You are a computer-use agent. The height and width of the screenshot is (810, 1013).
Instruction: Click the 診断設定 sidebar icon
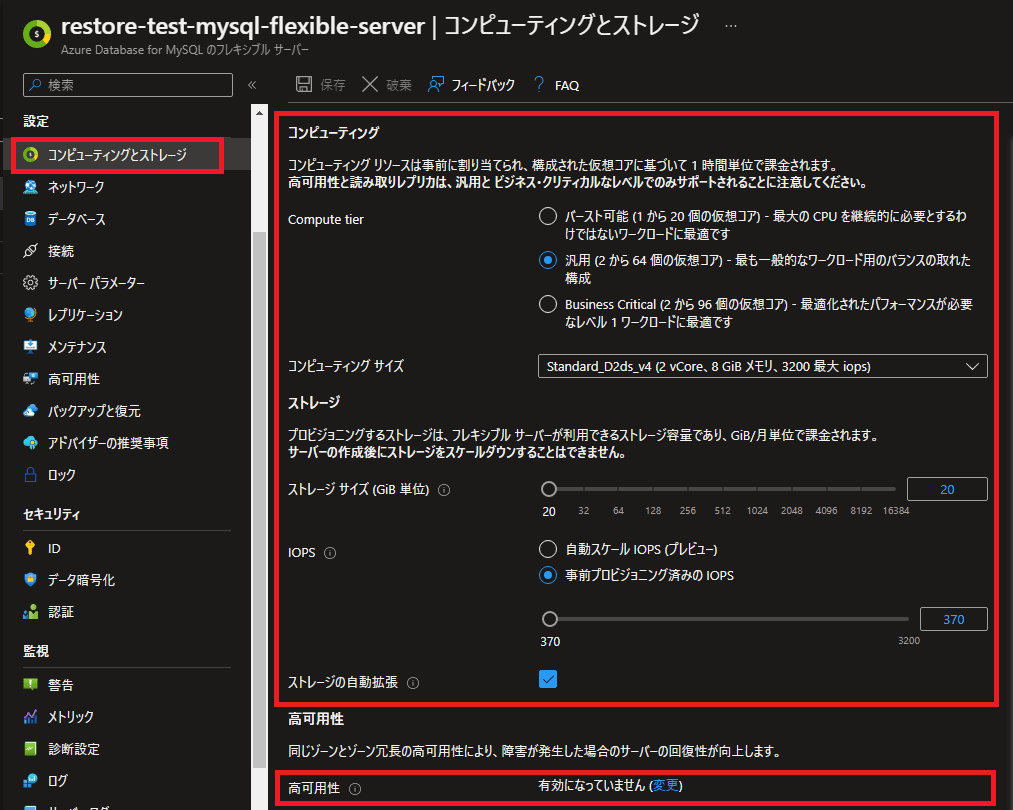click(x=30, y=749)
